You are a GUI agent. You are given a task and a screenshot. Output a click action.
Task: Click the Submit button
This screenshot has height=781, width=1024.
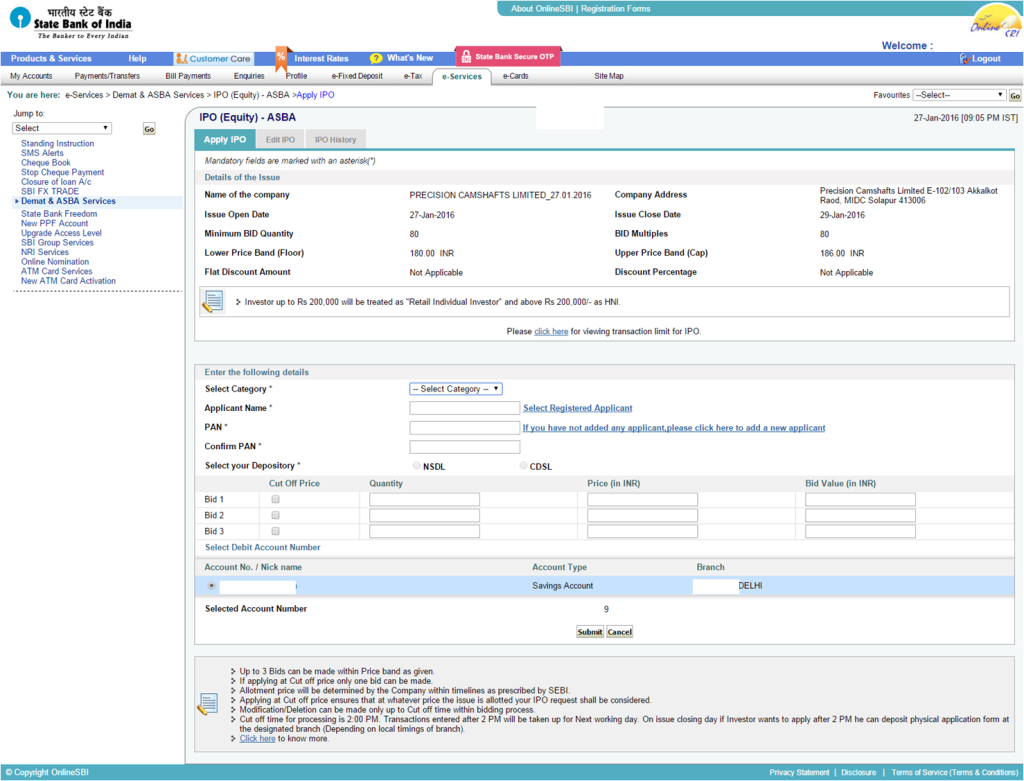coord(590,632)
